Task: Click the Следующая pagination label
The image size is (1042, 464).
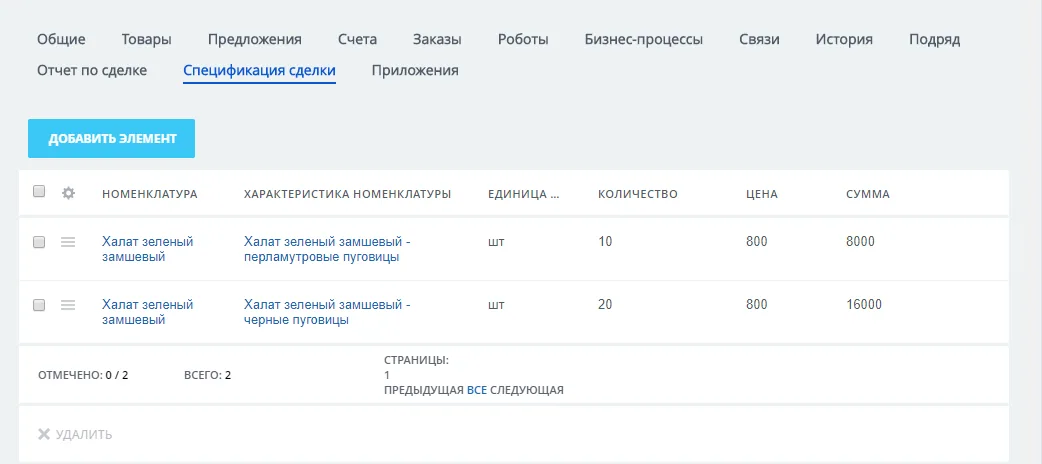Action: coord(527,390)
